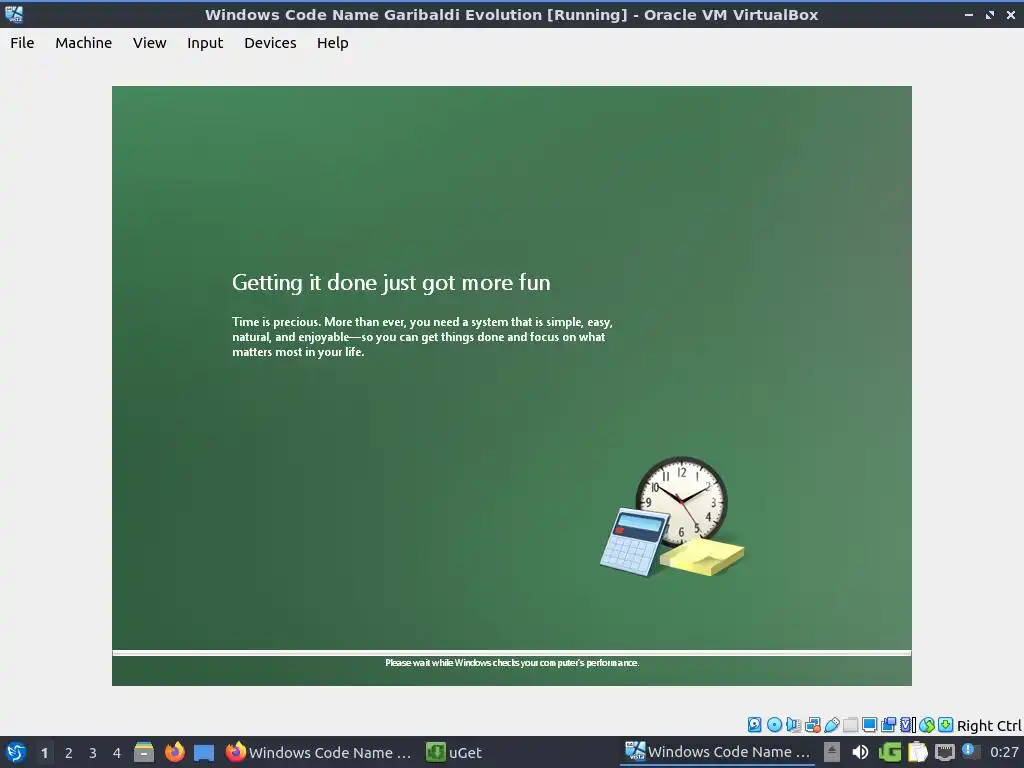Switch to workspace 4
The image size is (1024, 768).
(117, 753)
